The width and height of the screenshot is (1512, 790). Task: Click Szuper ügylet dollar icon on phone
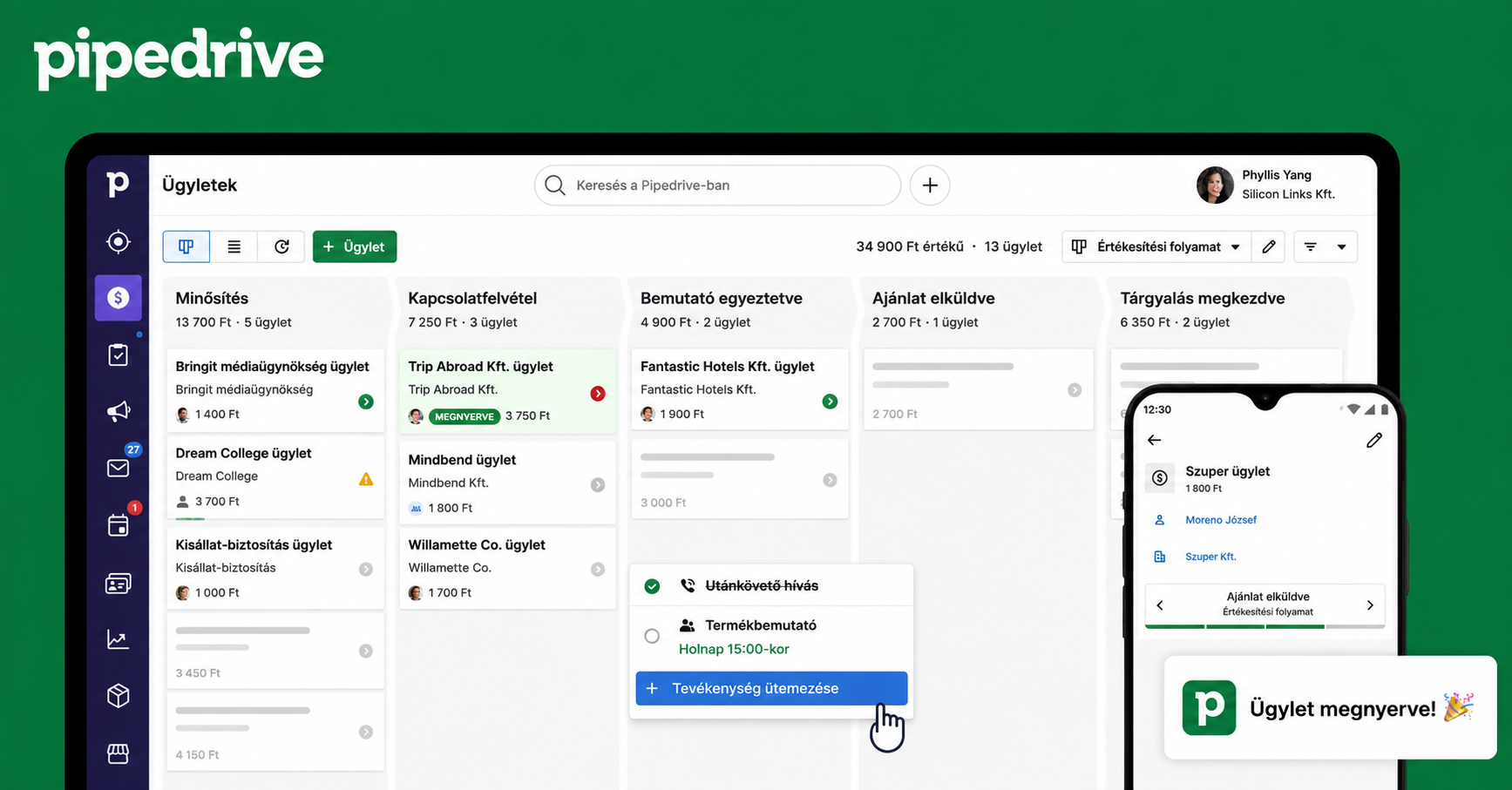(x=1159, y=477)
